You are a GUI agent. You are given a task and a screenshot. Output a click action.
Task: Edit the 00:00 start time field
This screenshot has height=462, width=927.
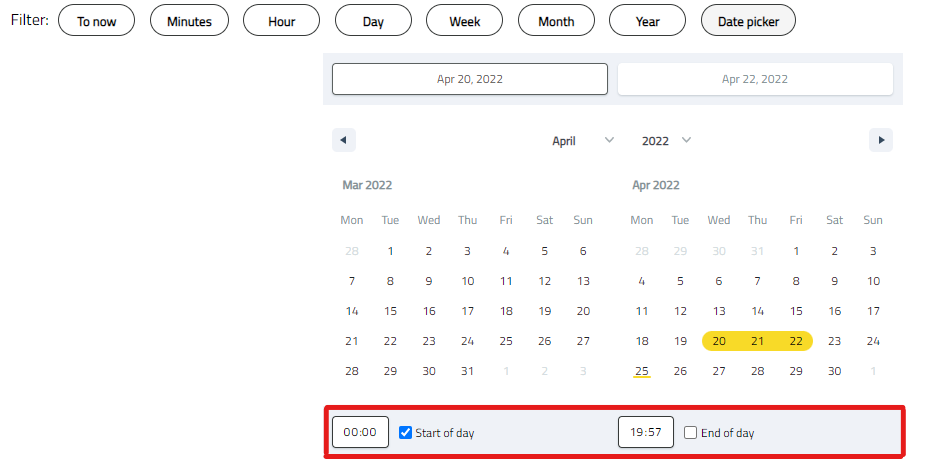click(x=360, y=433)
